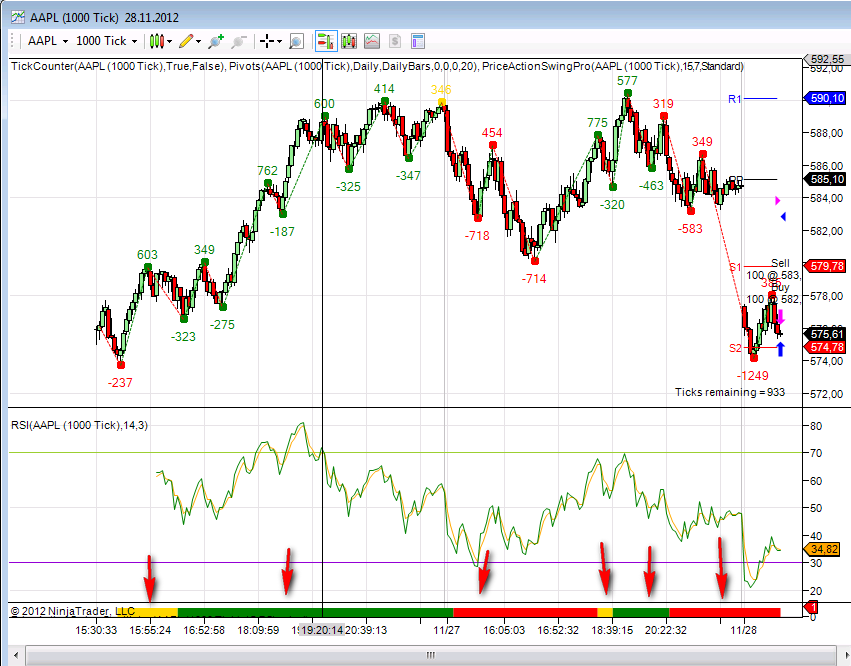851x666 pixels.
Task: Click the R1 pivot label
Action: pos(734,99)
